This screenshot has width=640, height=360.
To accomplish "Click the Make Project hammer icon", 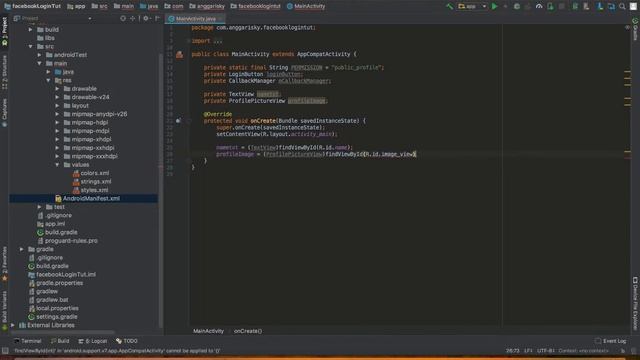I will pyautogui.click(x=449, y=6).
